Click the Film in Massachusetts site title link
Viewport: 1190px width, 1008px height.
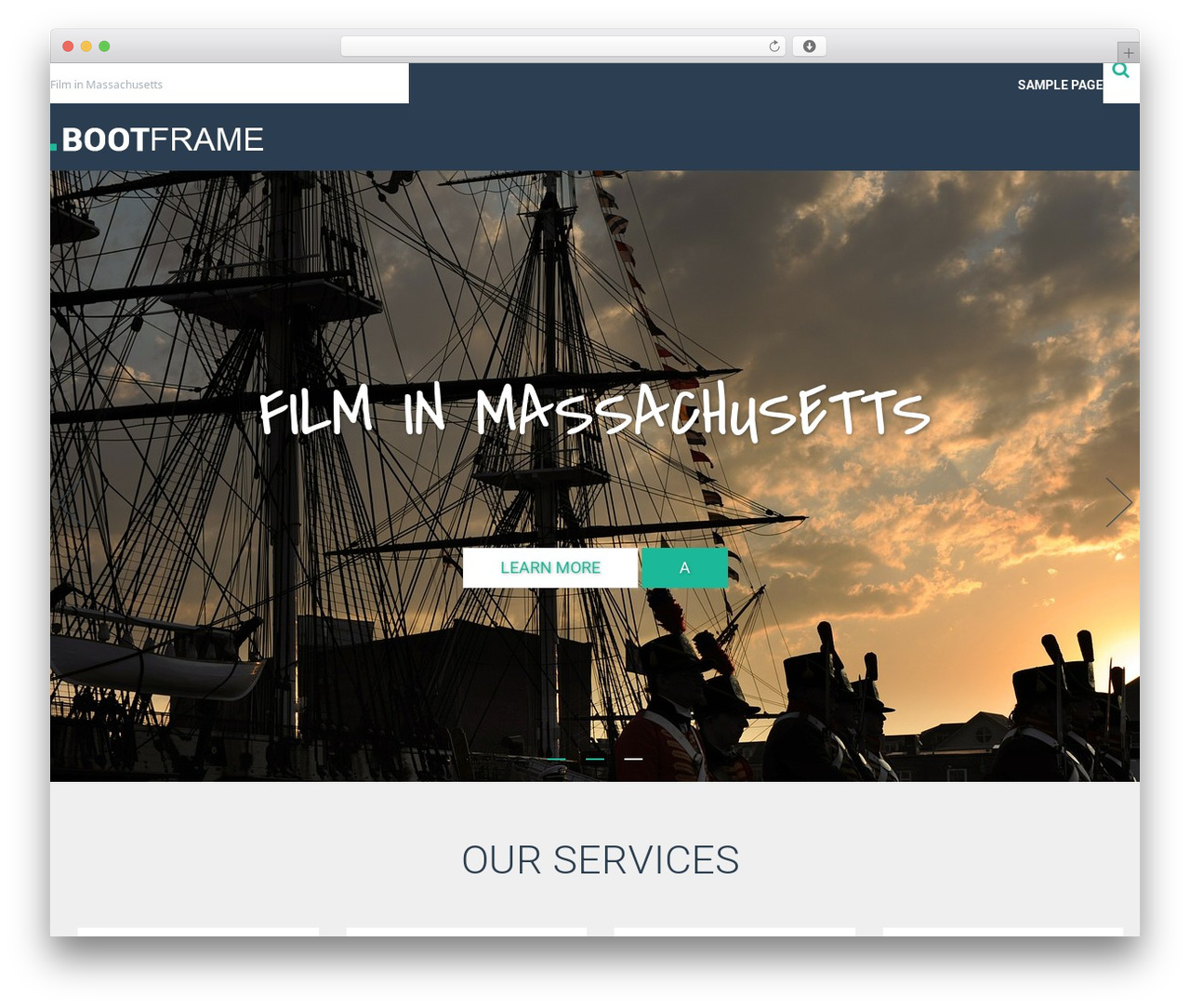[107, 85]
